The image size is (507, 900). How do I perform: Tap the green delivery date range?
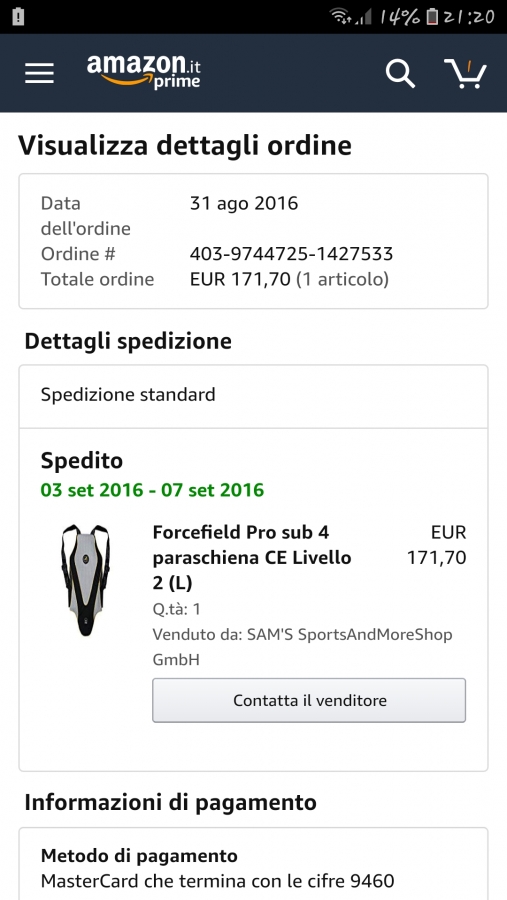click(152, 490)
